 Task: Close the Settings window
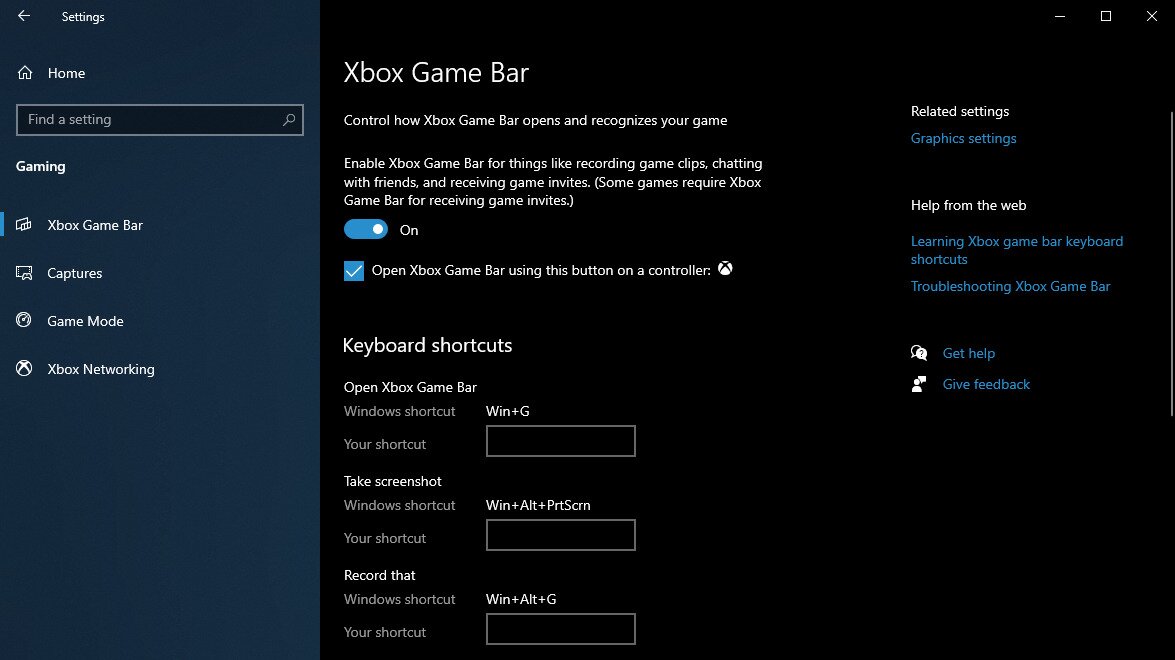[1152, 16]
